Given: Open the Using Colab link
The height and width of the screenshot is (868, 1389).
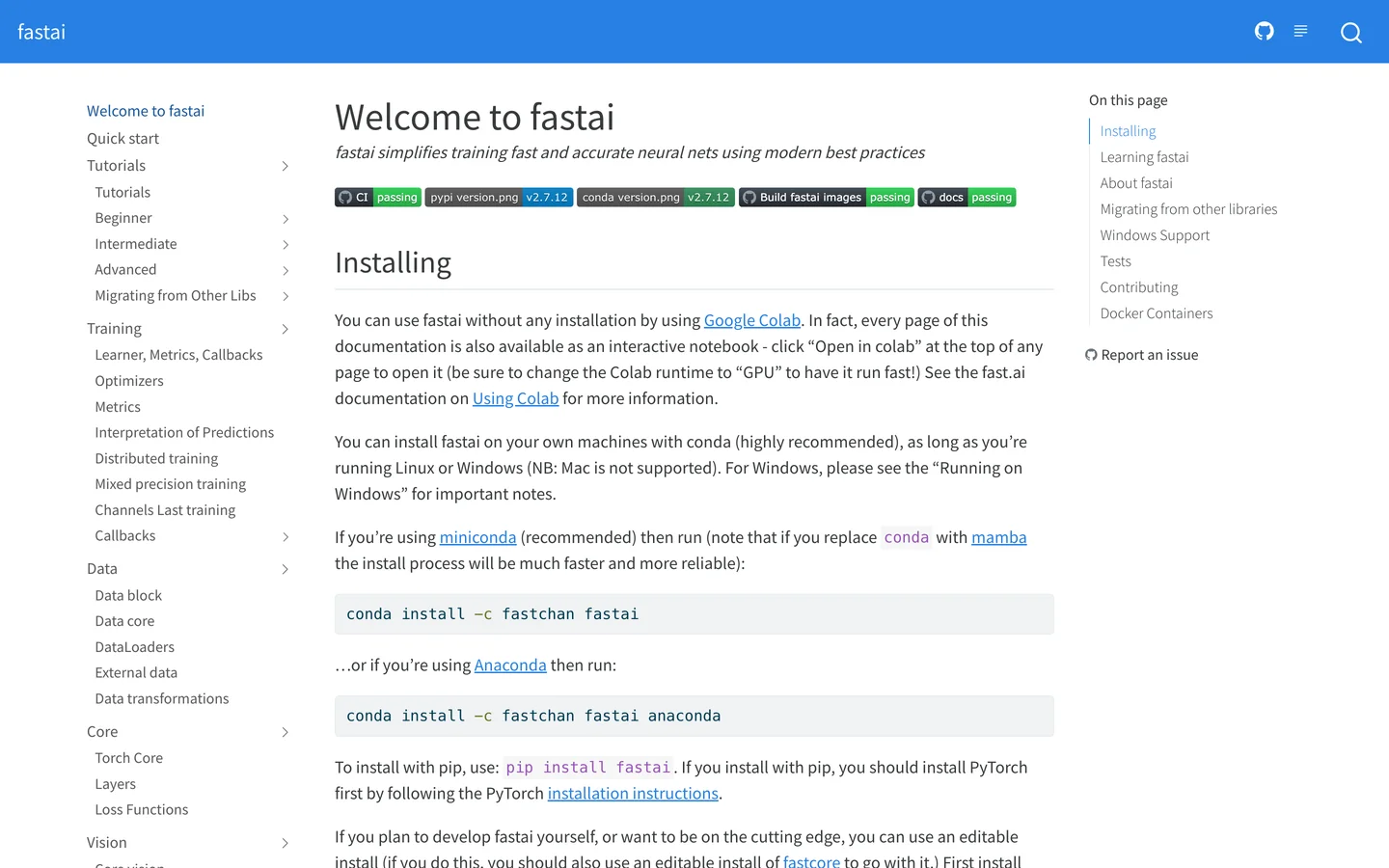Looking at the screenshot, I should 516,398.
